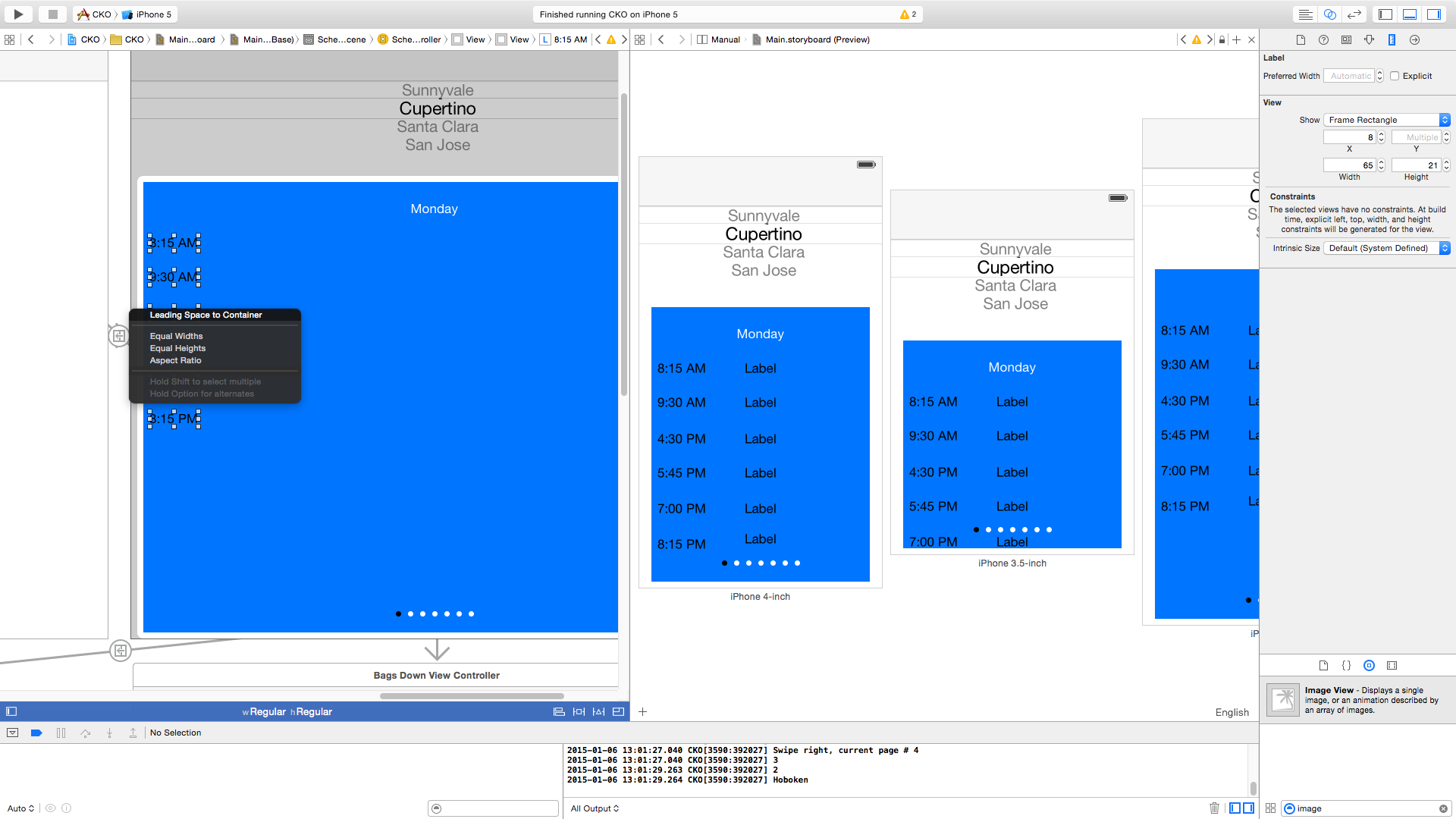The height and width of the screenshot is (819, 1456).
Task: Select Aspect Ratio in constraint popup
Action: coord(175,360)
